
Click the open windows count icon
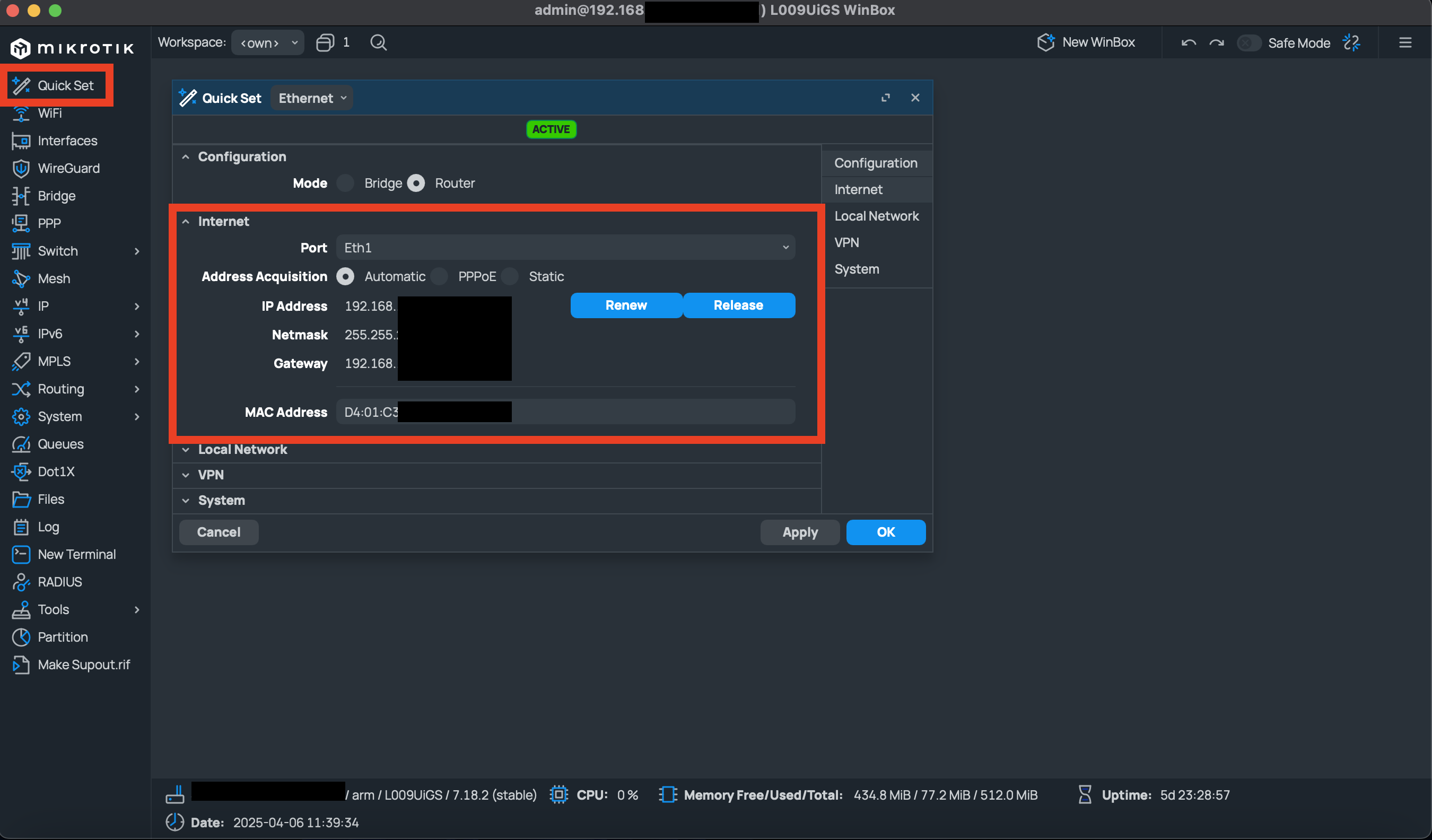(x=325, y=42)
